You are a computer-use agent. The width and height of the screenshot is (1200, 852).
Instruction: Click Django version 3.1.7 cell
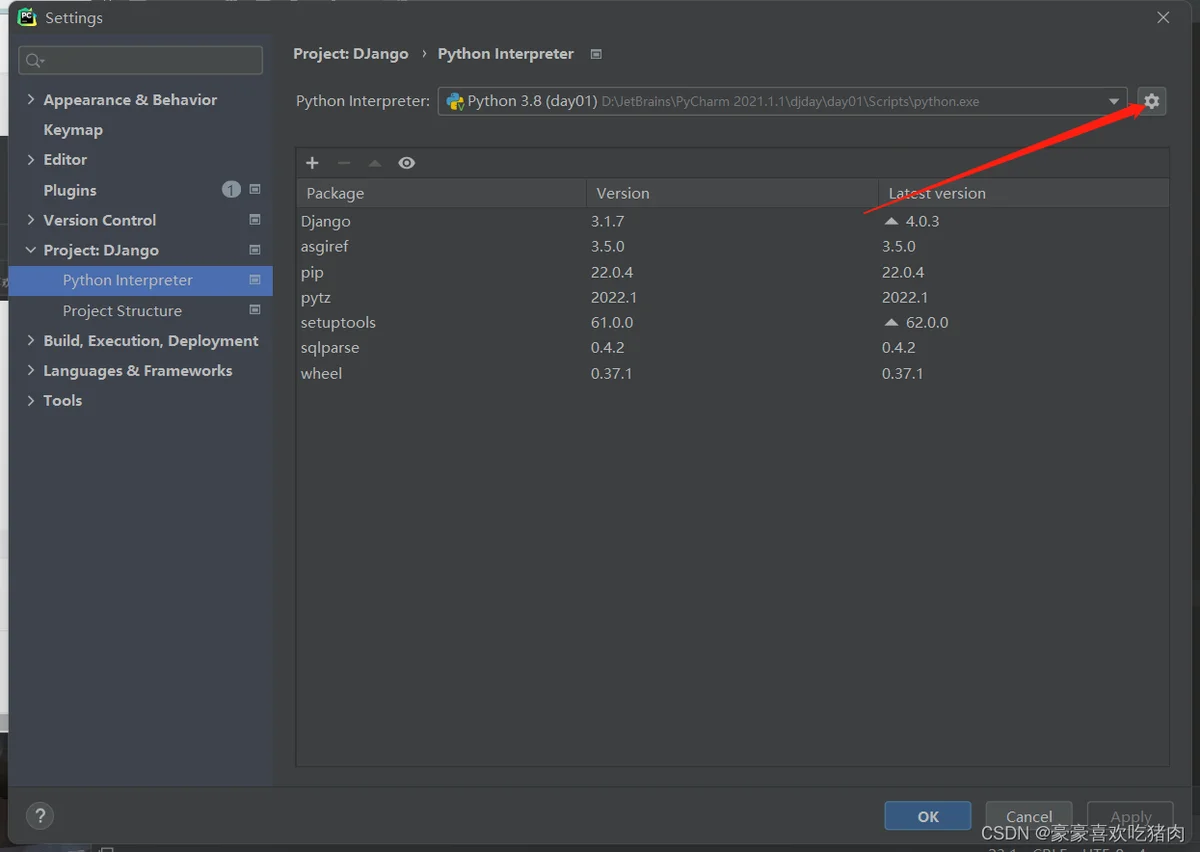click(607, 221)
